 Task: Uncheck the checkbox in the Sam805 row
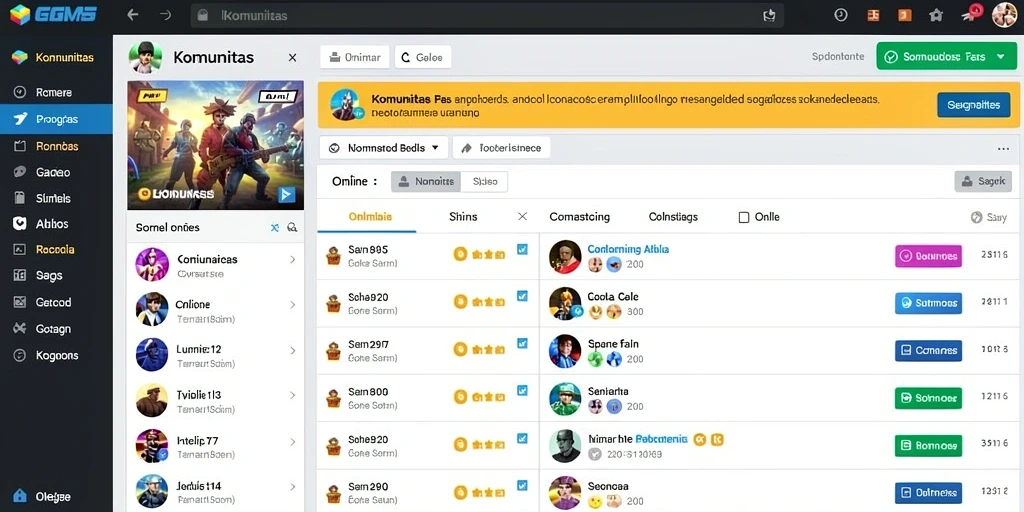[x=522, y=249]
